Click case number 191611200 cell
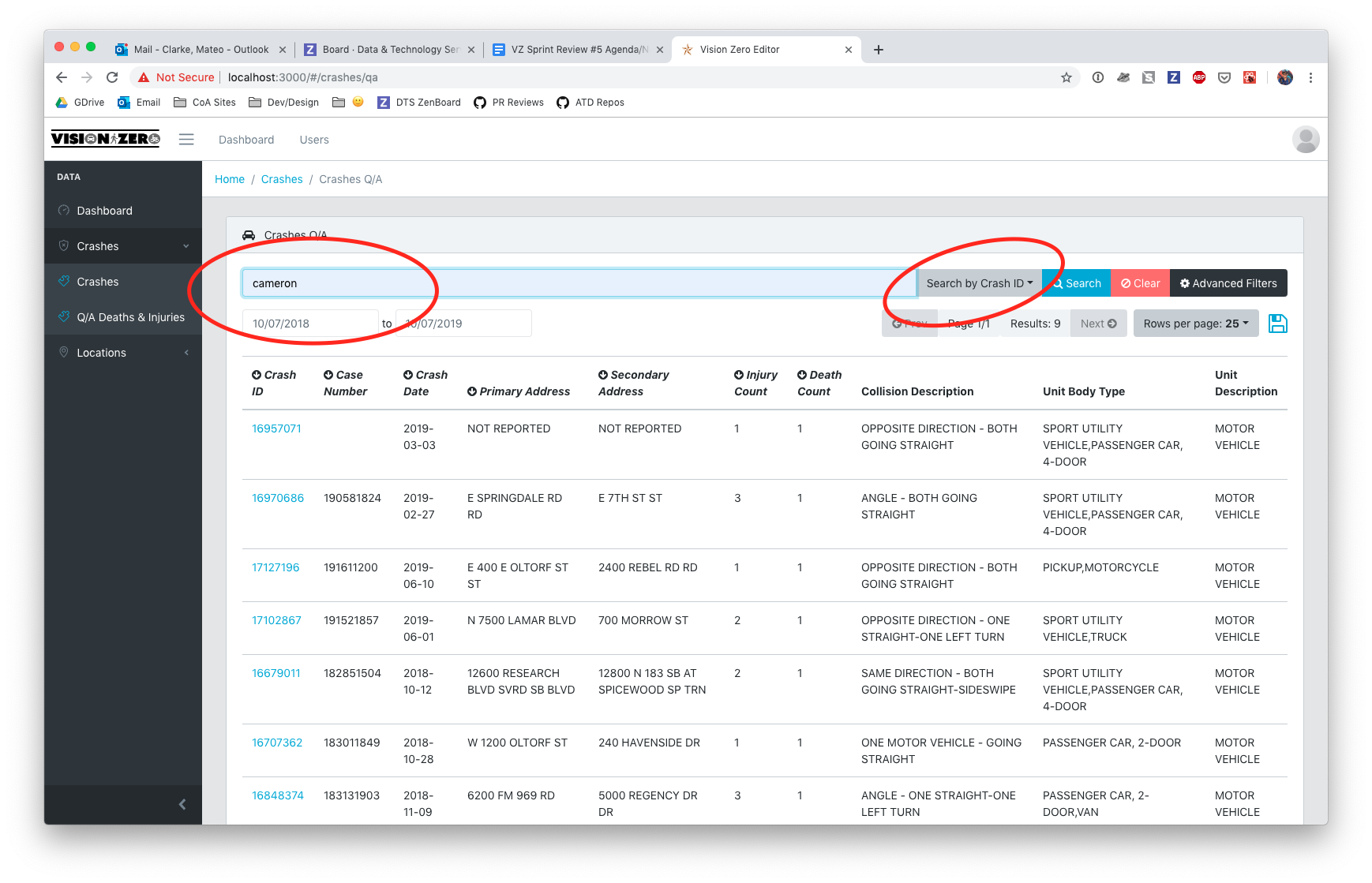 (x=350, y=567)
